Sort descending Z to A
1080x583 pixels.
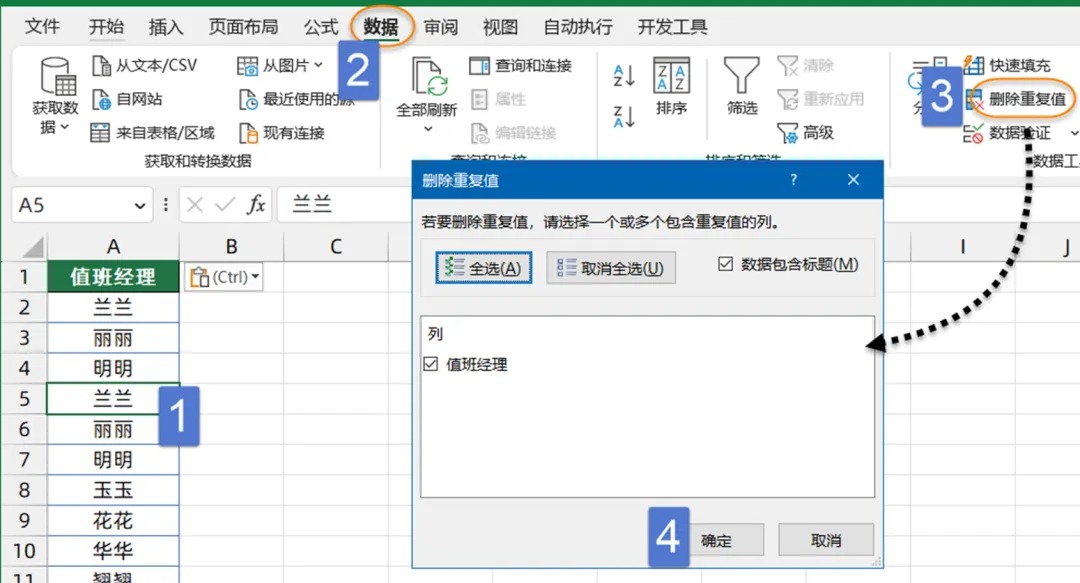(624, 116)
